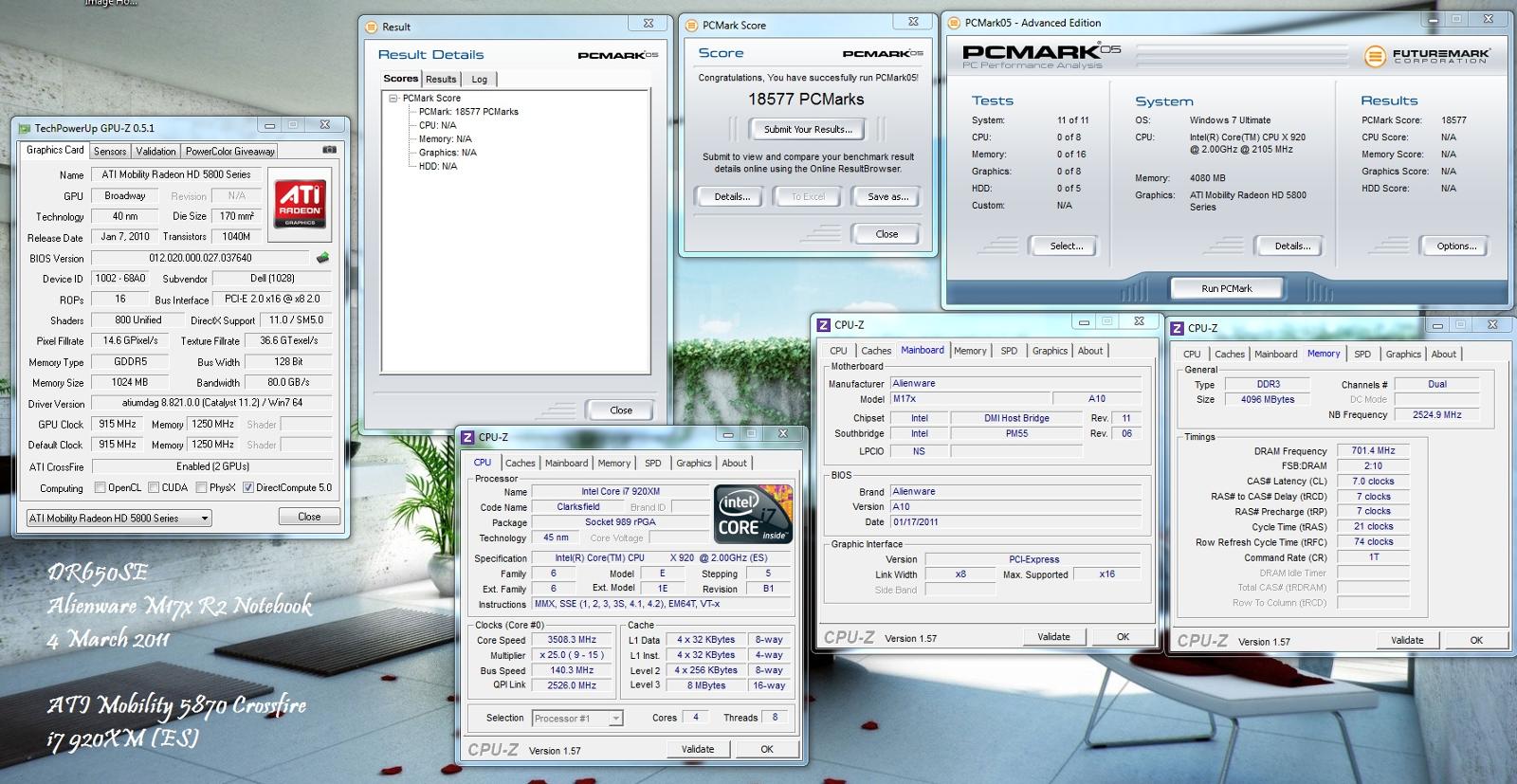This screenshot has width=1517, height=784.
Task: Click OK in CPU-Z Mainboard window
Action: tap(1123, 637)
